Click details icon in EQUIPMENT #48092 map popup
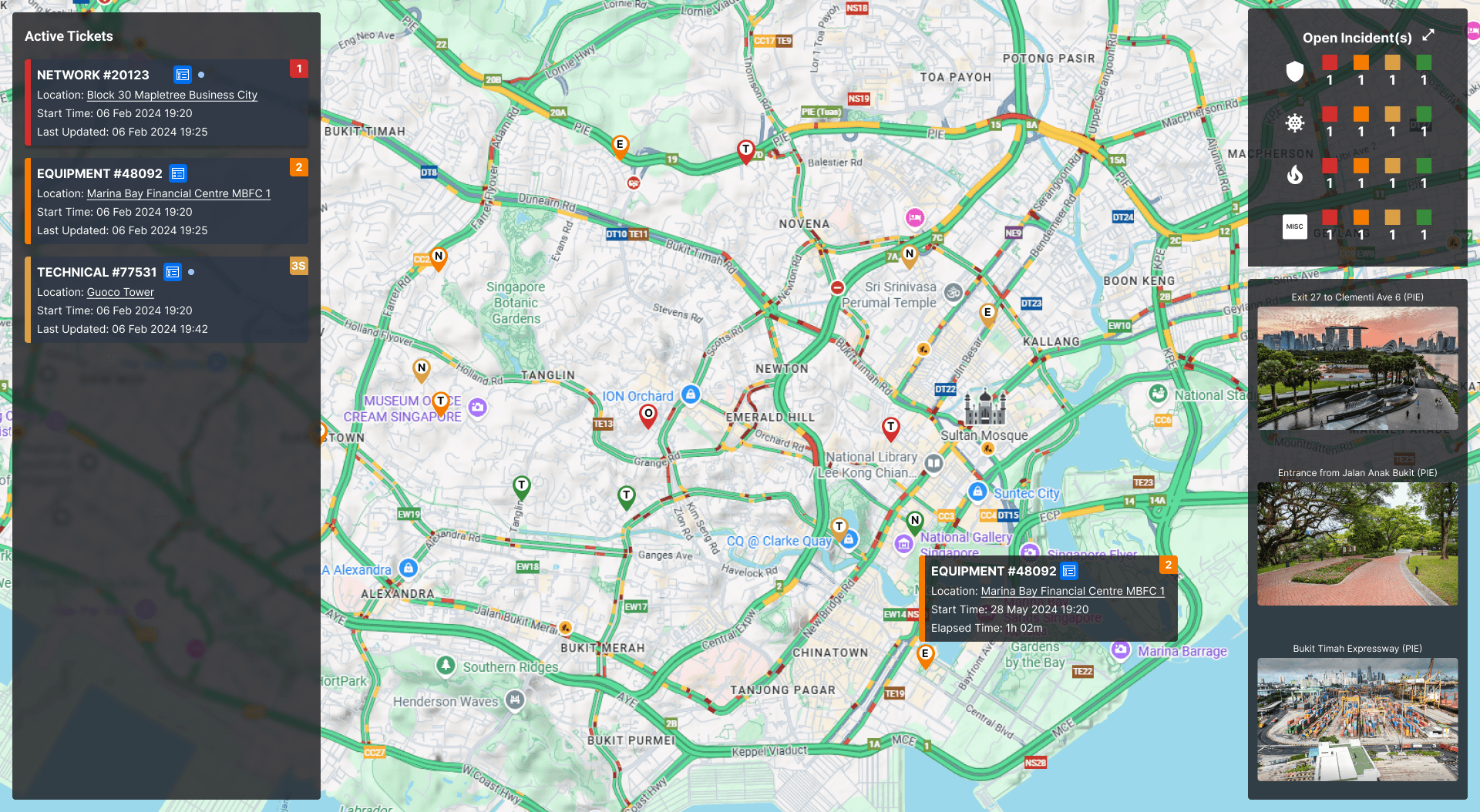Image resolution: width=1480 pixels, height=812 pixels. 1068,571
